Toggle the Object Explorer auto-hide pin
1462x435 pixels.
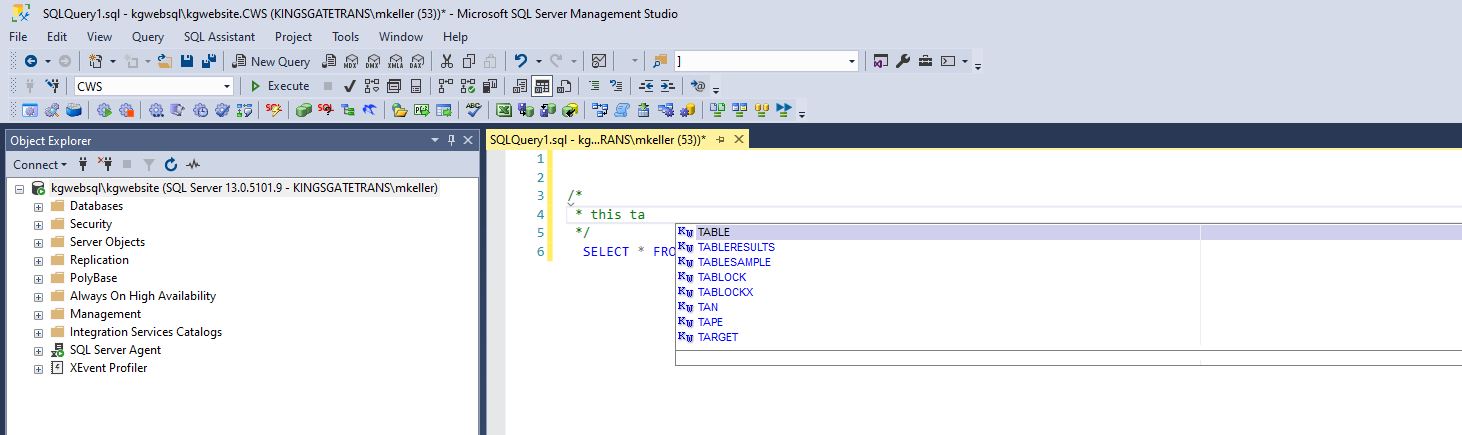point(452,141)
